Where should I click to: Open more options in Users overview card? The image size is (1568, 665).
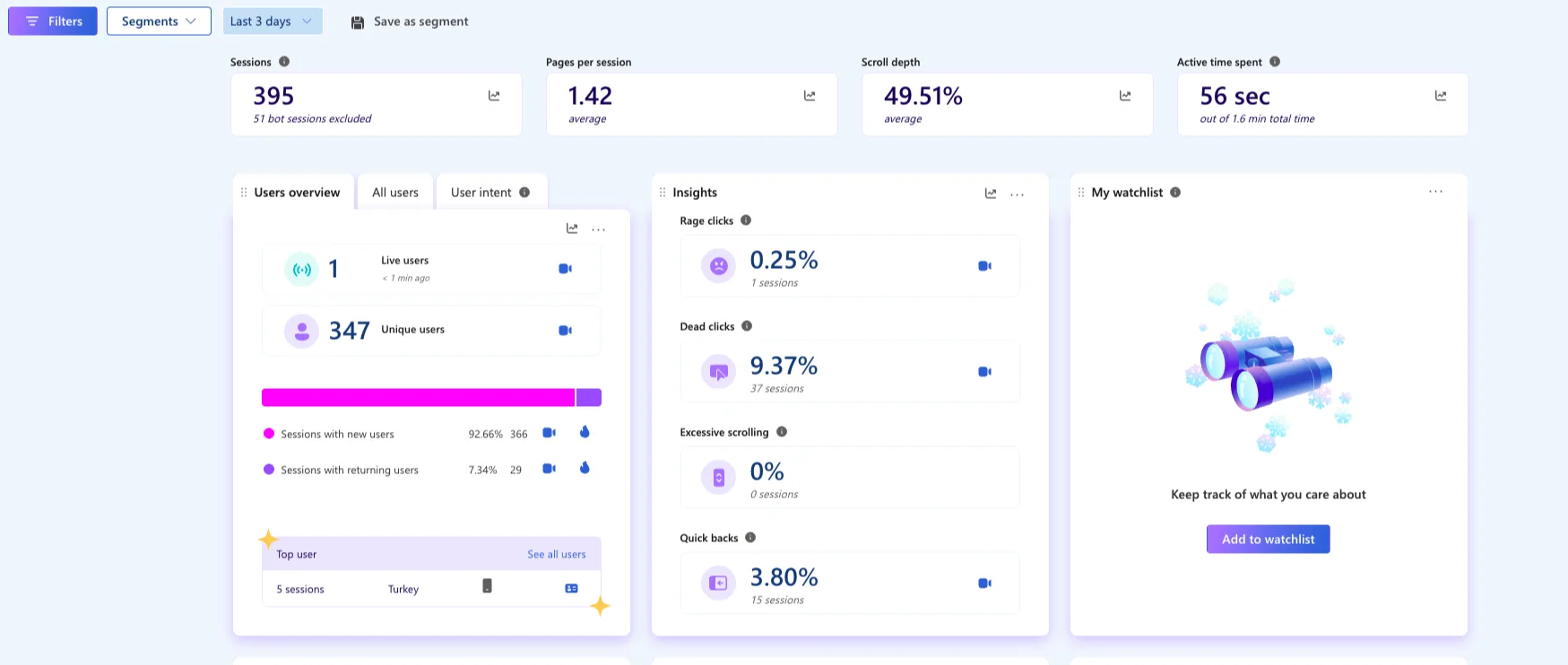coord(599,229)
